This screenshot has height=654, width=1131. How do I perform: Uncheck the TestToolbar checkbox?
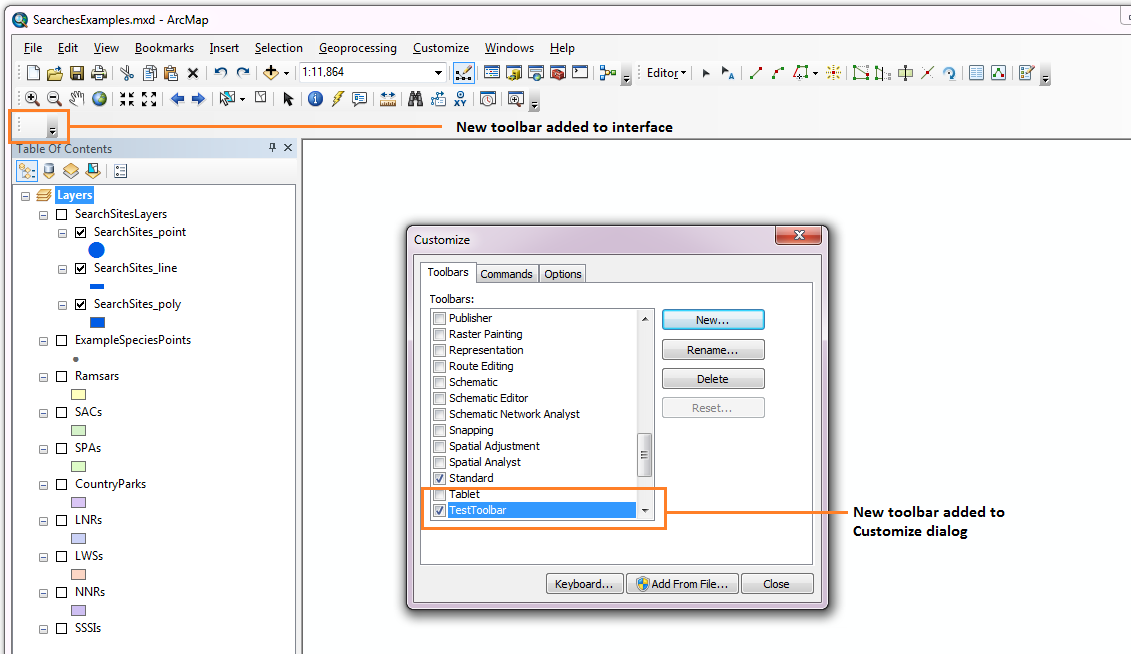[x=439, y=511]
